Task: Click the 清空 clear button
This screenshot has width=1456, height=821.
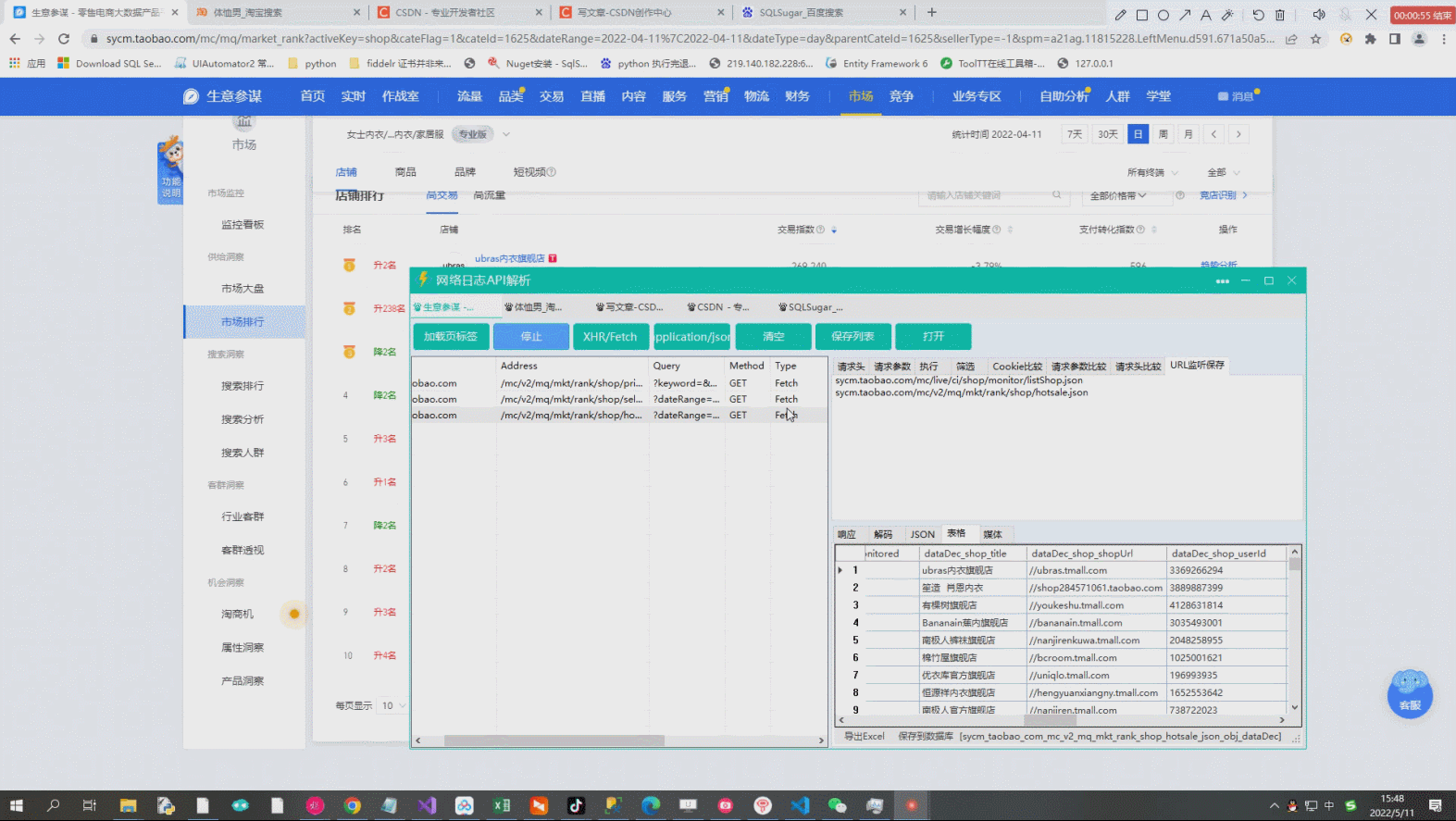Action: click(773, 336)
